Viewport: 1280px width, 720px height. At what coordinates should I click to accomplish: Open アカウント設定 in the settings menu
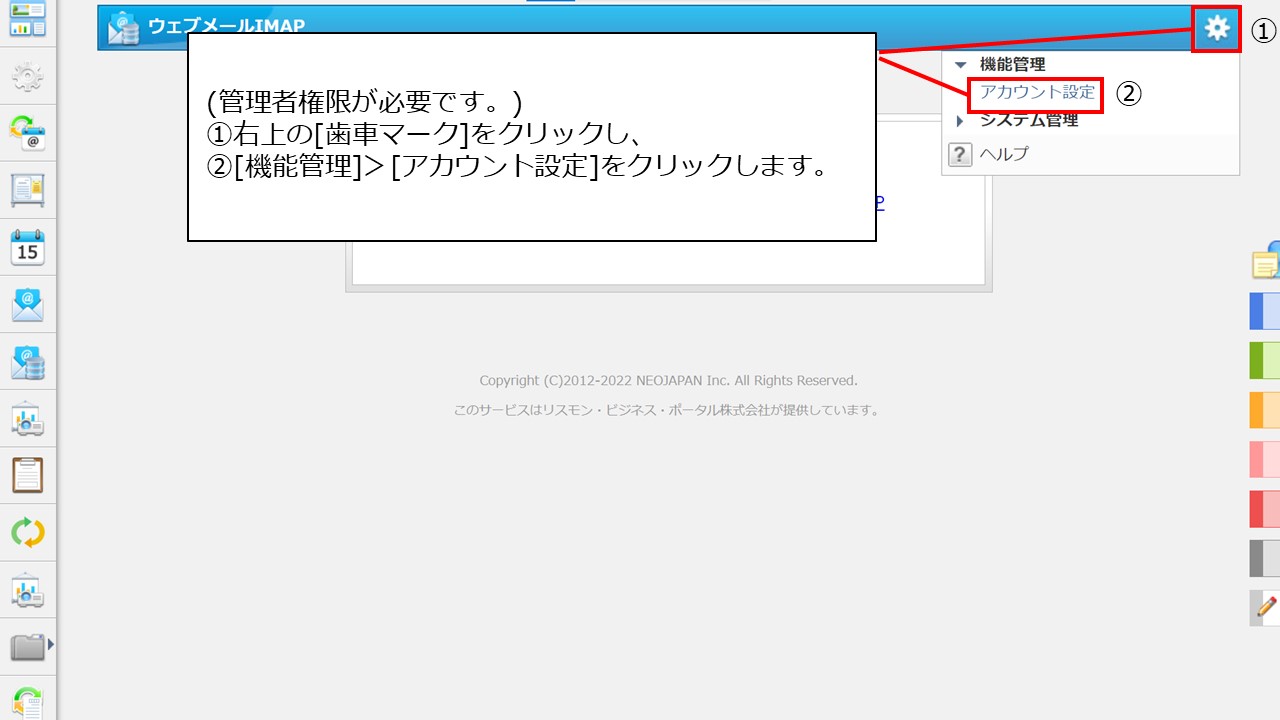pyautogui.click(x=1037, y=93)
